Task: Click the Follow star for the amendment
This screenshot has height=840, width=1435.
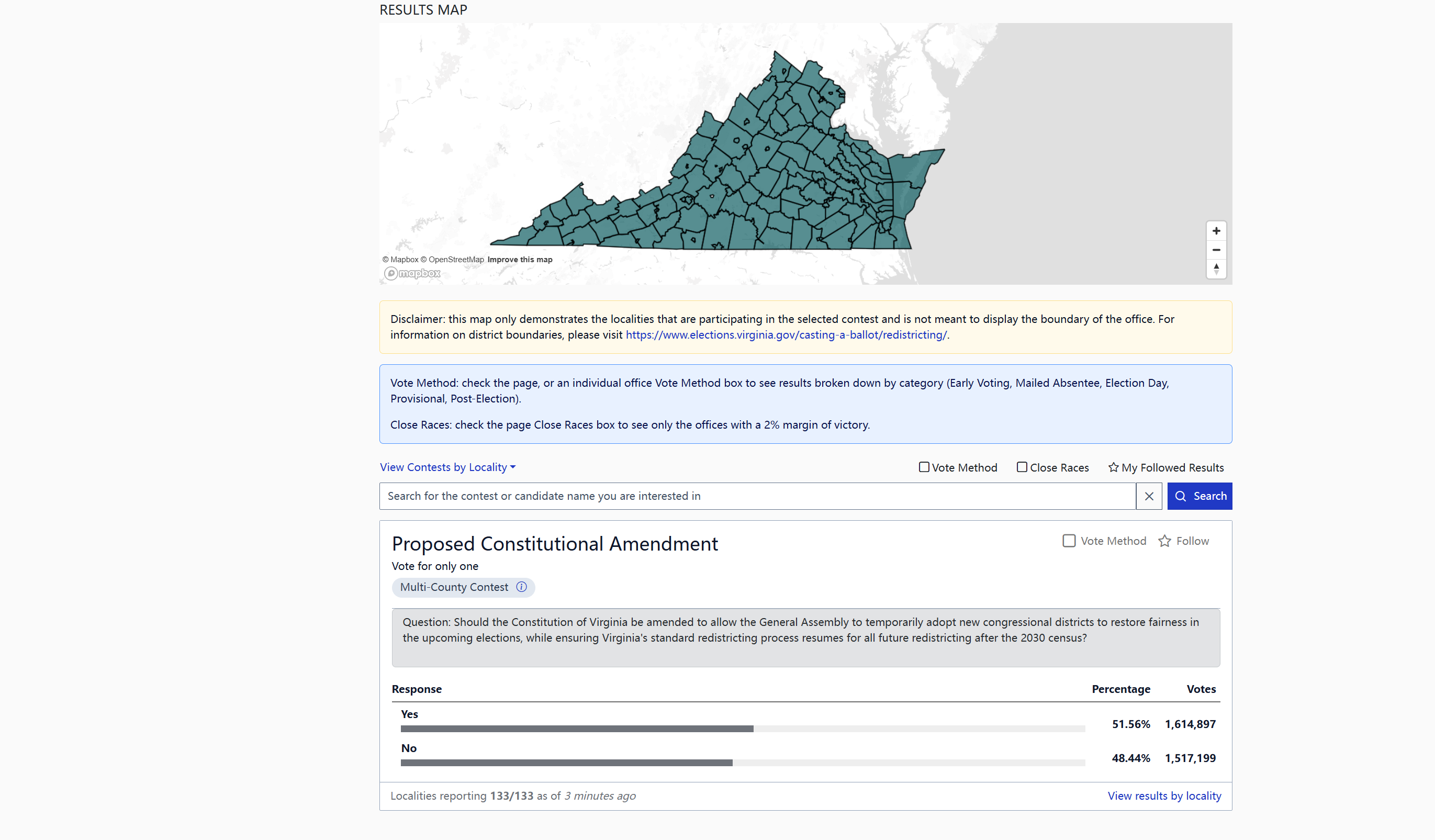Action: point(1164,541)
